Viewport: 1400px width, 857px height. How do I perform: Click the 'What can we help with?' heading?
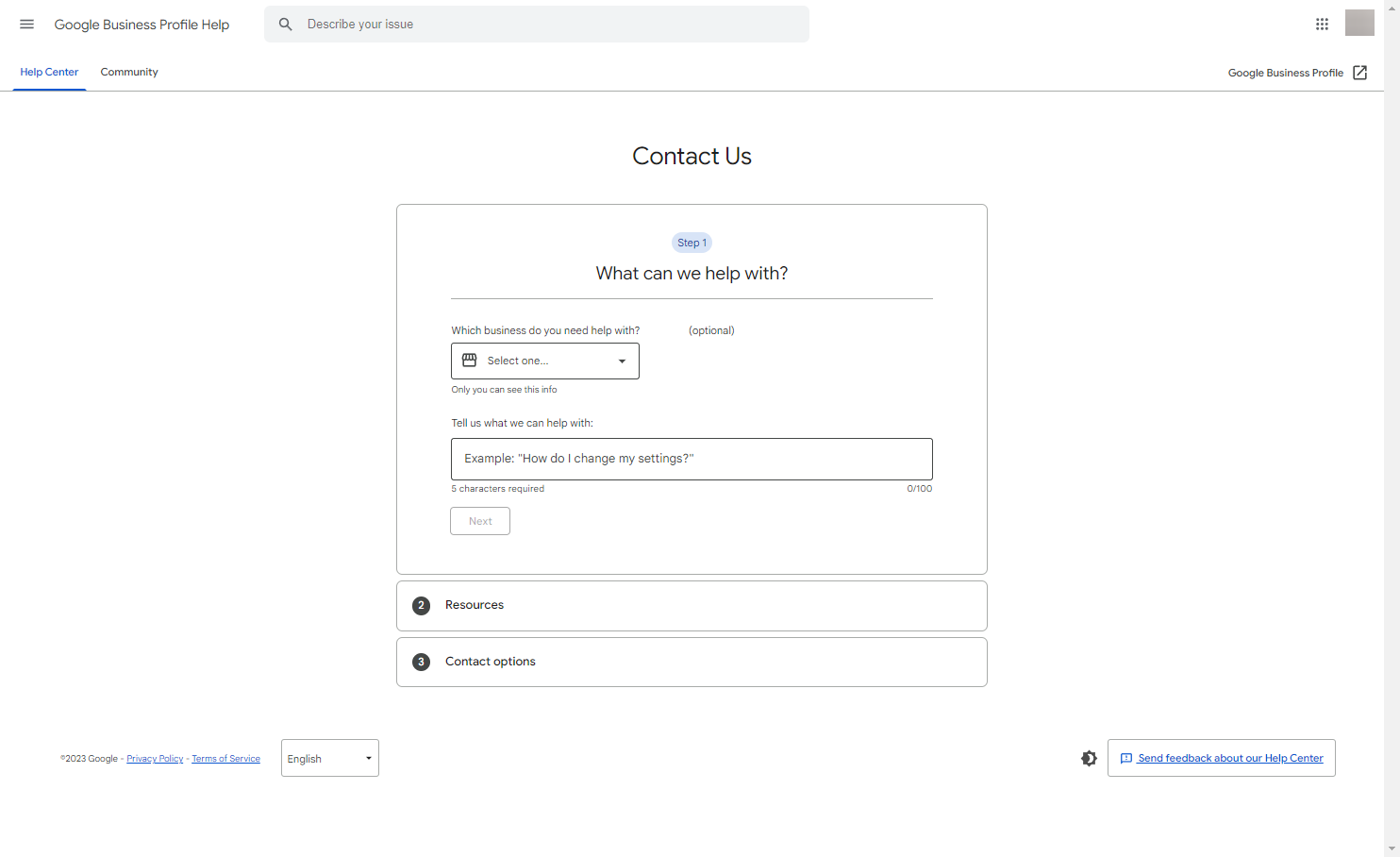click(692, 274)
